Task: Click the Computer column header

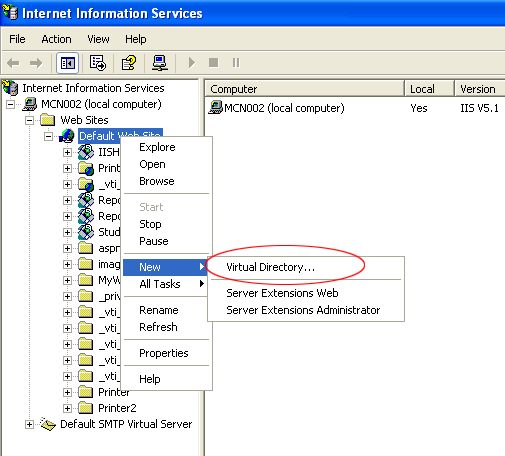Action: [x=304, y=89]
